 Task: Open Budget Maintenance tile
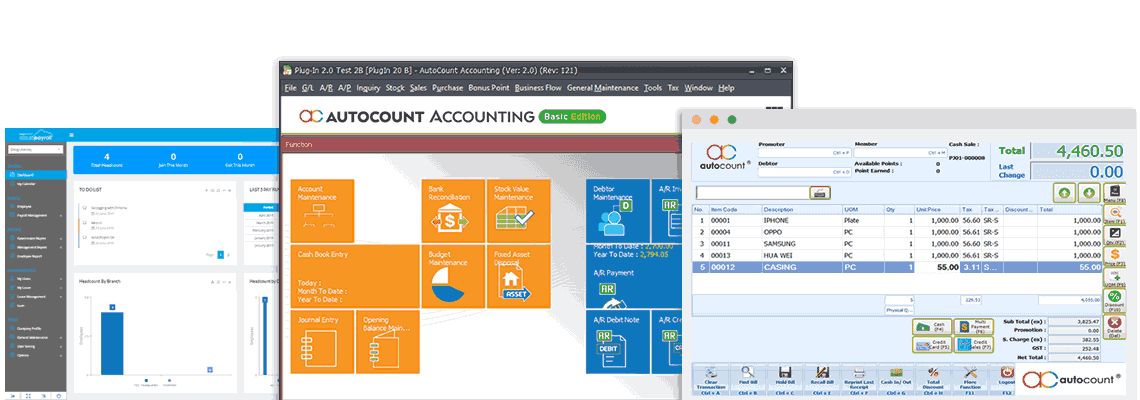(452, 276)
